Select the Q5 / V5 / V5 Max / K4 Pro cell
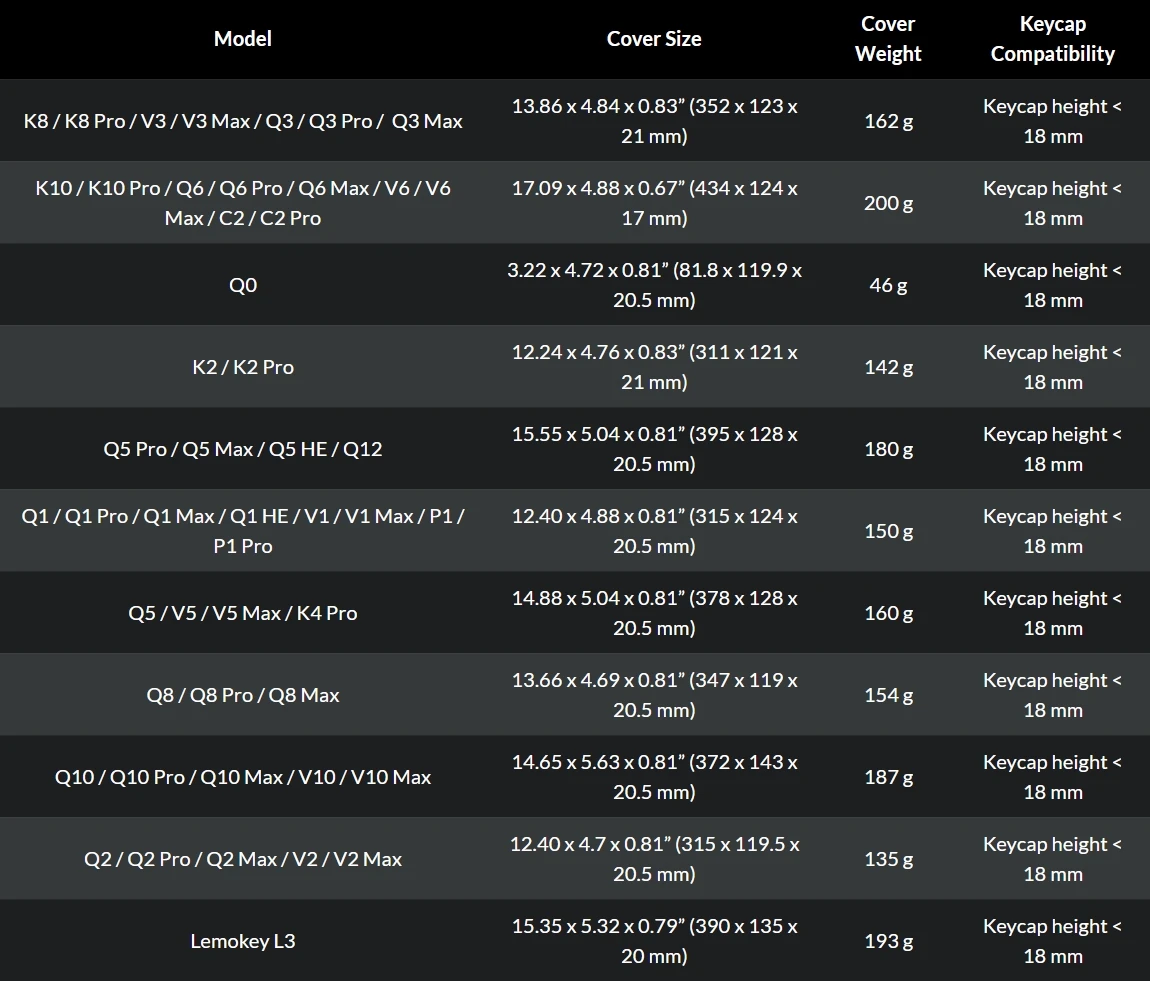Image resolution: width=1150 pixels, height=981 pixels. point(243,613)
